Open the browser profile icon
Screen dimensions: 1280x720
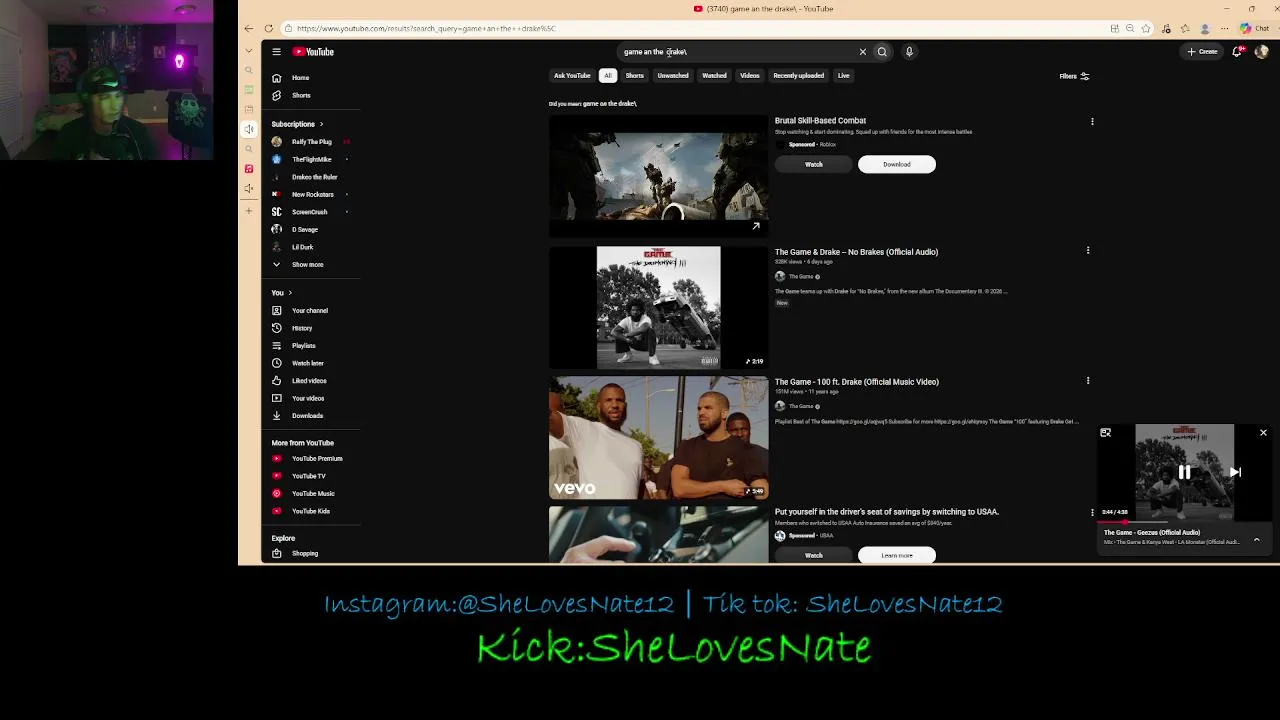tap(1204, 28)
